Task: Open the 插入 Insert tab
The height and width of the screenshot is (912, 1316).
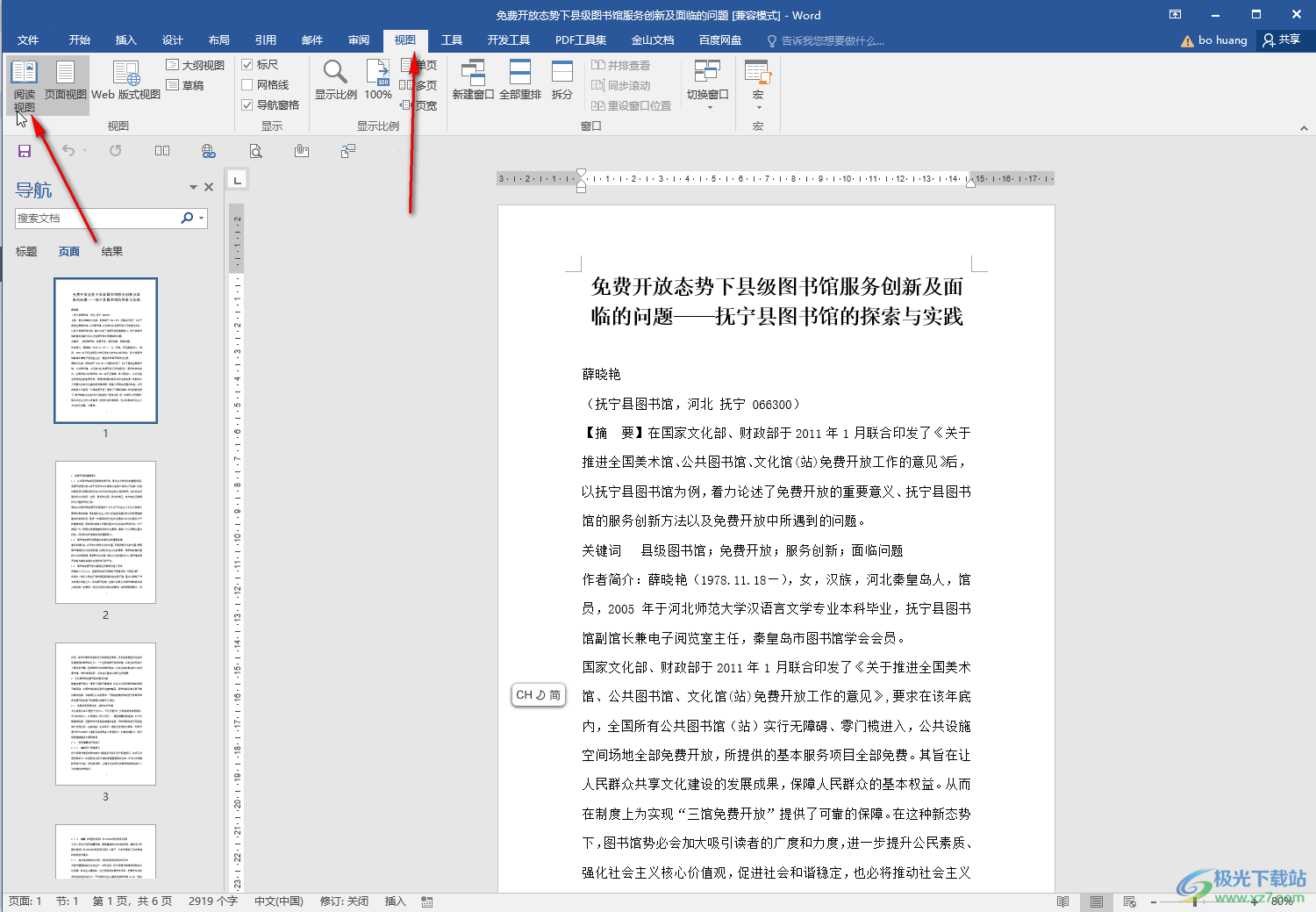Action: click(x=126, y=40)
